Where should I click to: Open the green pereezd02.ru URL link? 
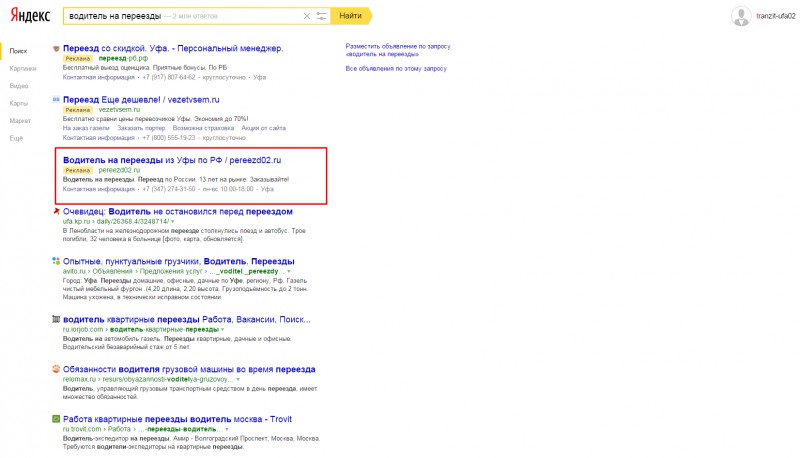click(119, 170)
